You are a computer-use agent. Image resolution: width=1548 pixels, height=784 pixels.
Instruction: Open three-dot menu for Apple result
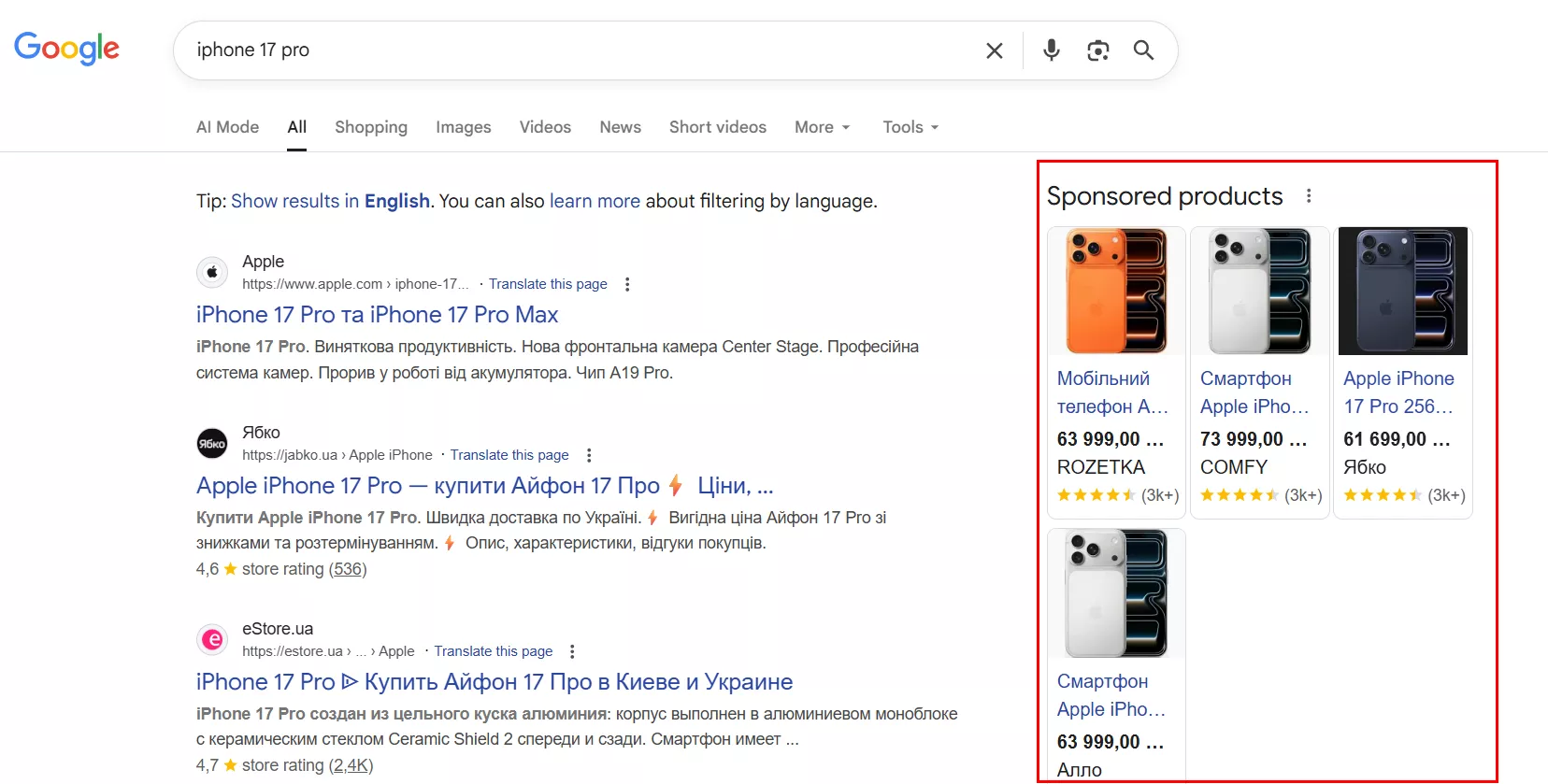627,284
